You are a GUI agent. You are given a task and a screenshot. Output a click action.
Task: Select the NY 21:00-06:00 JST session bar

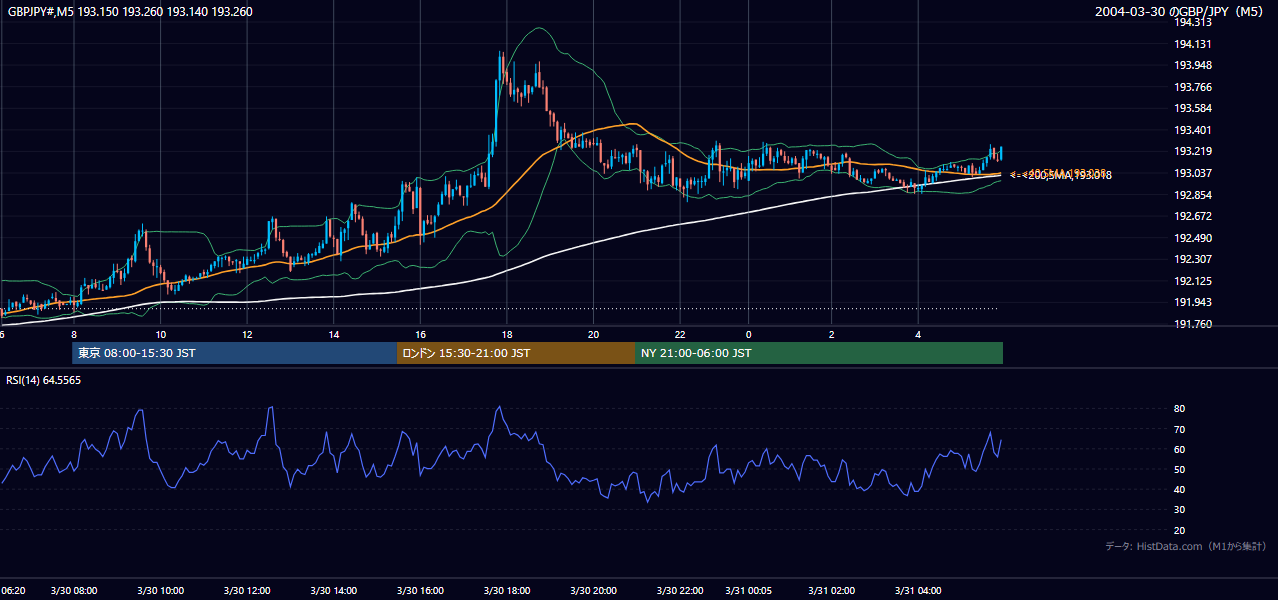coord(819,353)
